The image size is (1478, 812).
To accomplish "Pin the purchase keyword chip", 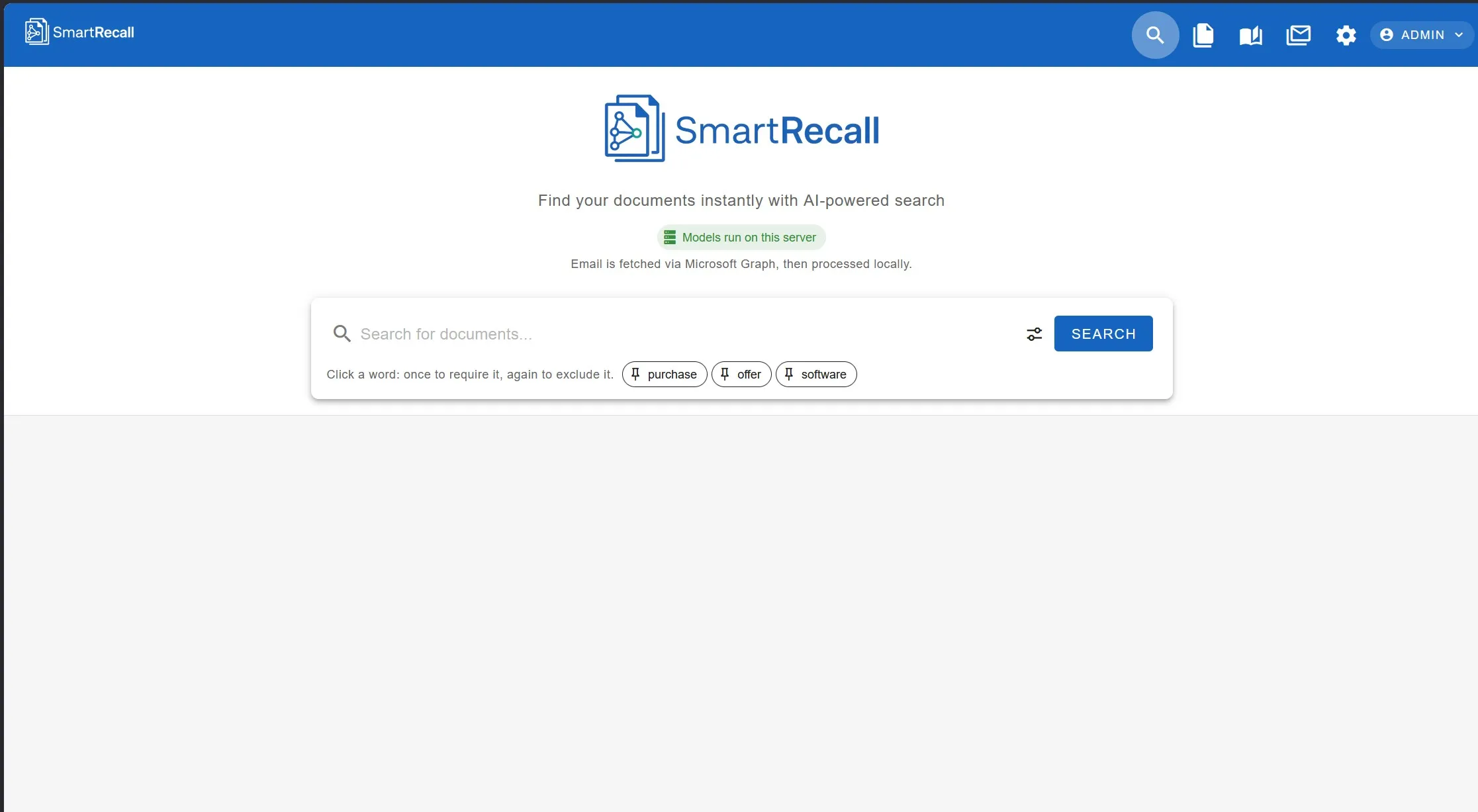I will (665, 375).
